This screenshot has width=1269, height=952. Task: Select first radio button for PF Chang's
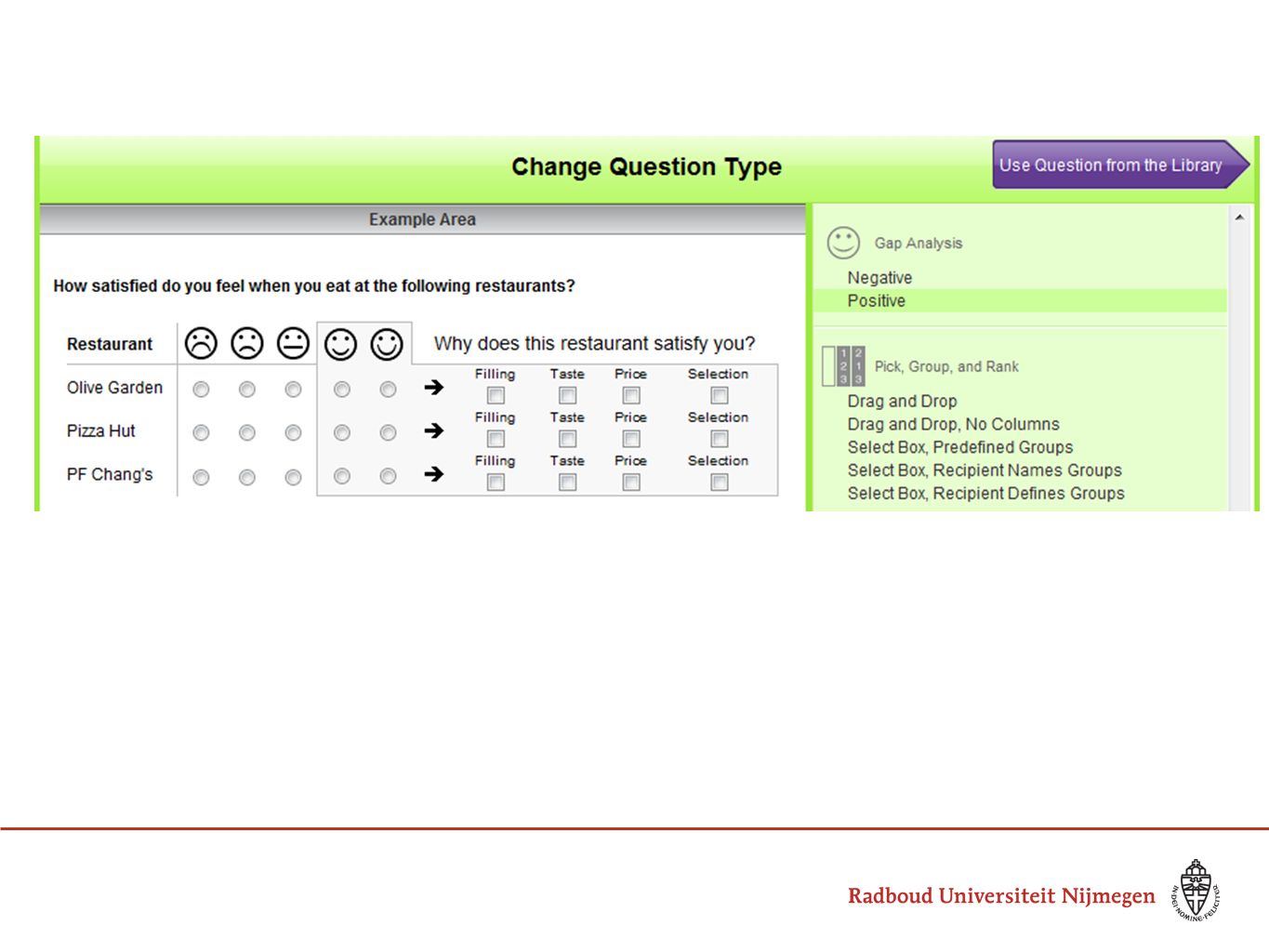(x=201, y=477)
